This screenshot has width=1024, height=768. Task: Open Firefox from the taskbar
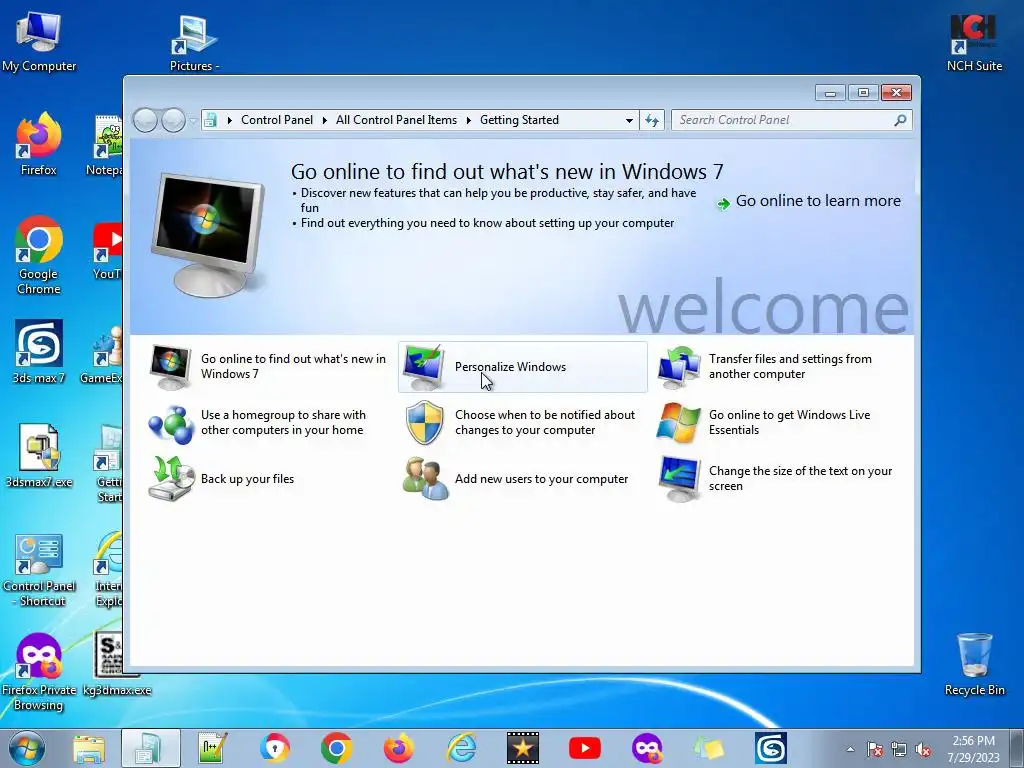[x=398, y=748]
